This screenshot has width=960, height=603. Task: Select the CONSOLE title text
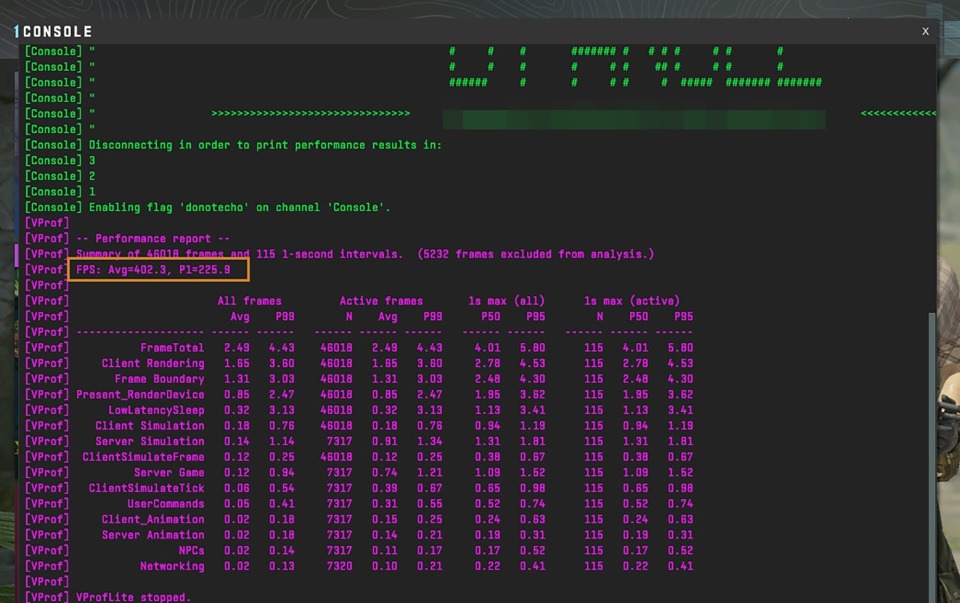pos(58,31)
